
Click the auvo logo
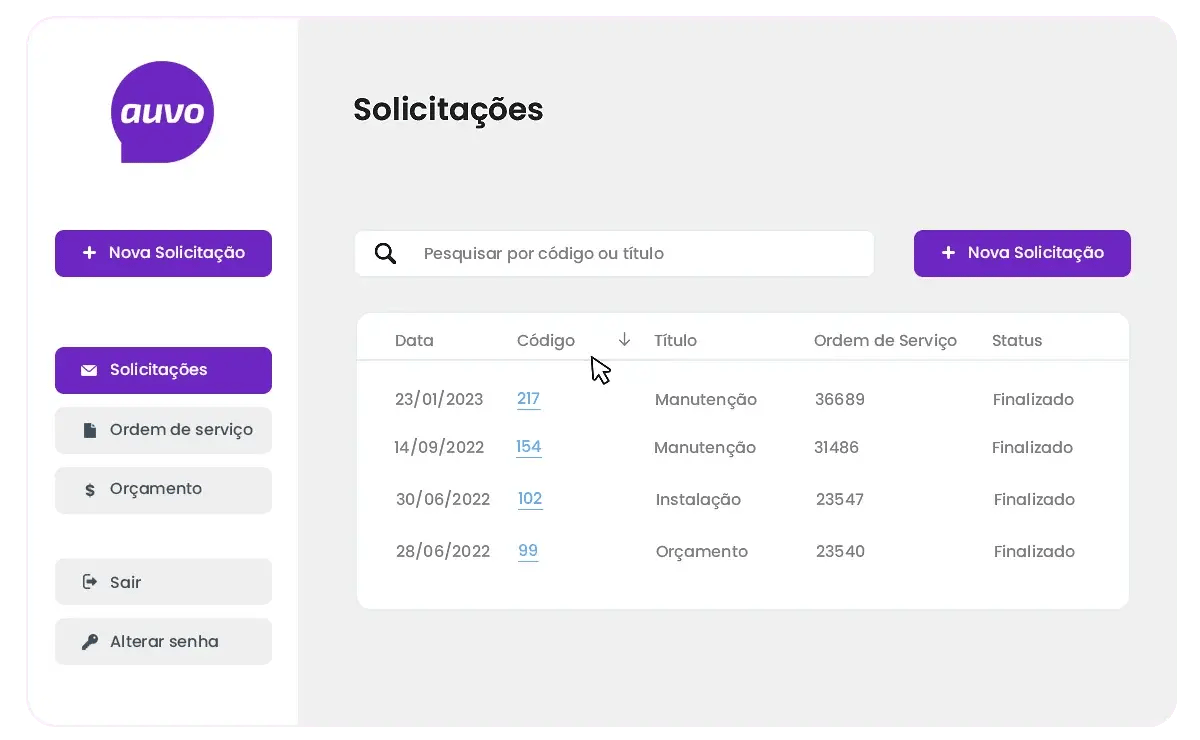pyautogui.click(x=162, y=112)
